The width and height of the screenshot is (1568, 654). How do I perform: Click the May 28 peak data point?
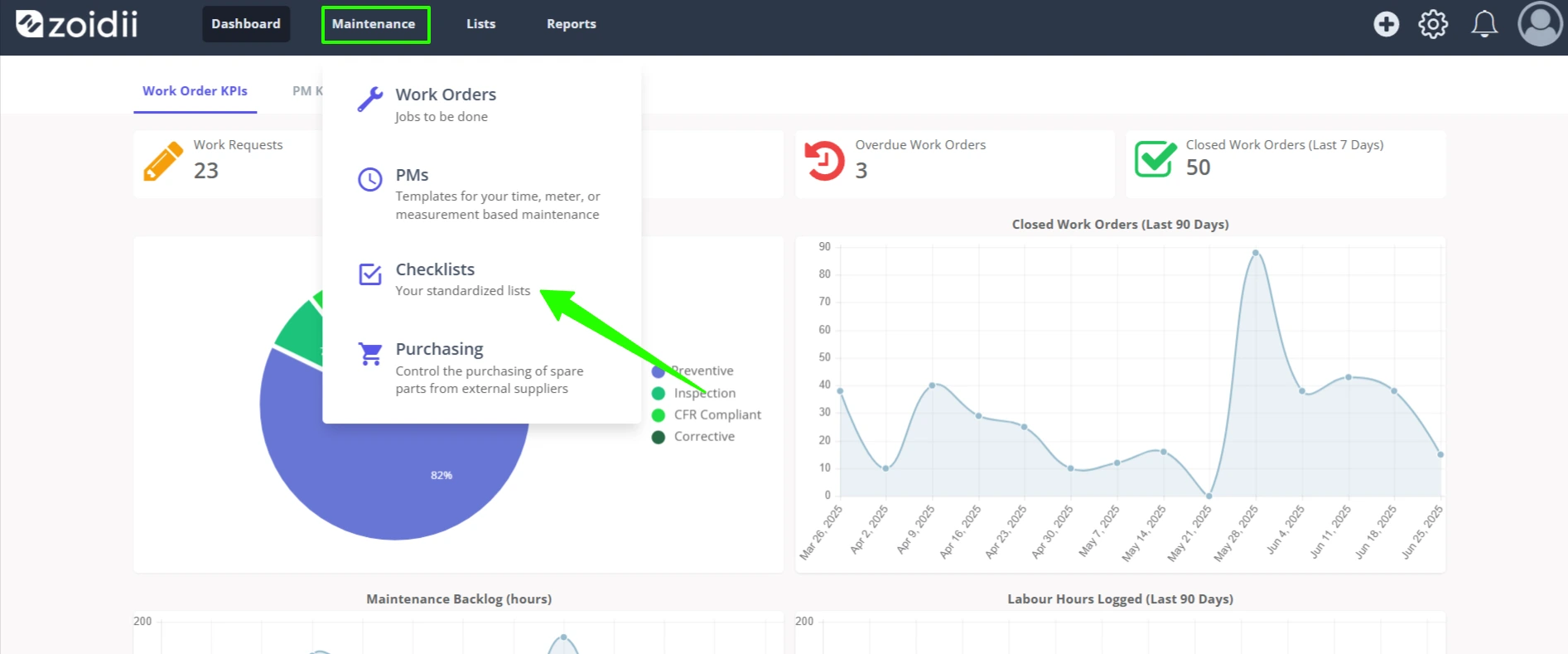click(1256, 253)
